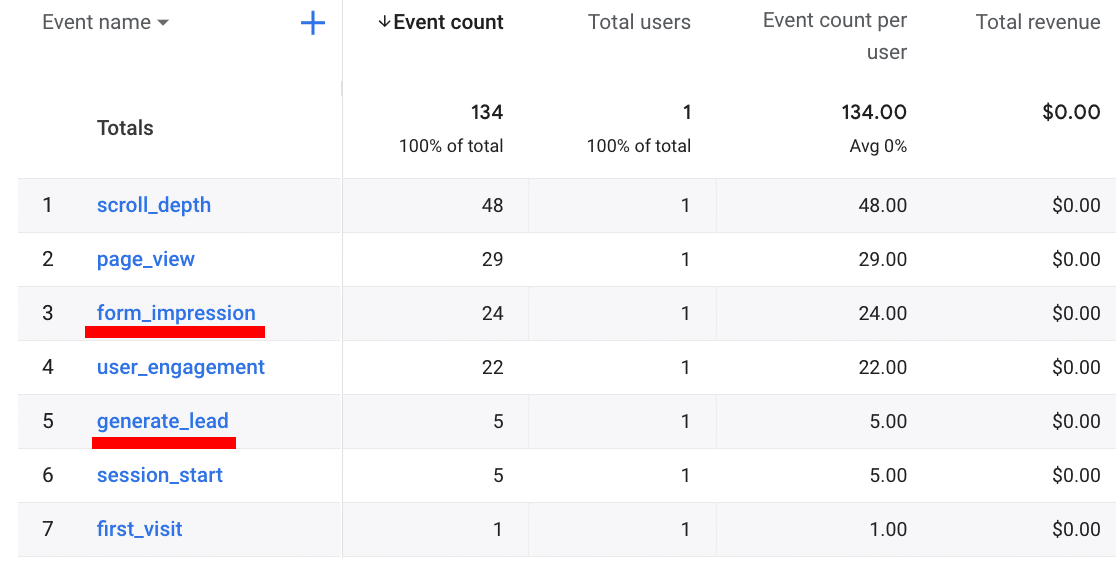Click the sort arrow beside Event count

384,22
